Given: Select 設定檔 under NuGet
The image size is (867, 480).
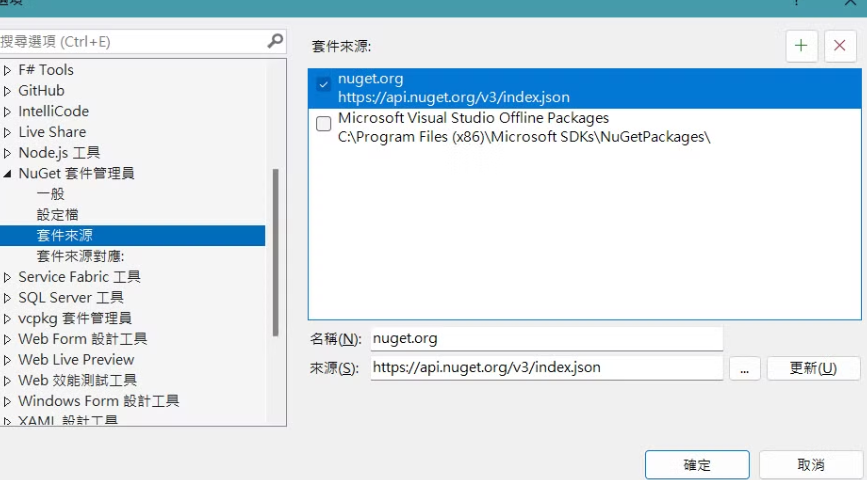Looking at the screenshot, I should point(58,215).
